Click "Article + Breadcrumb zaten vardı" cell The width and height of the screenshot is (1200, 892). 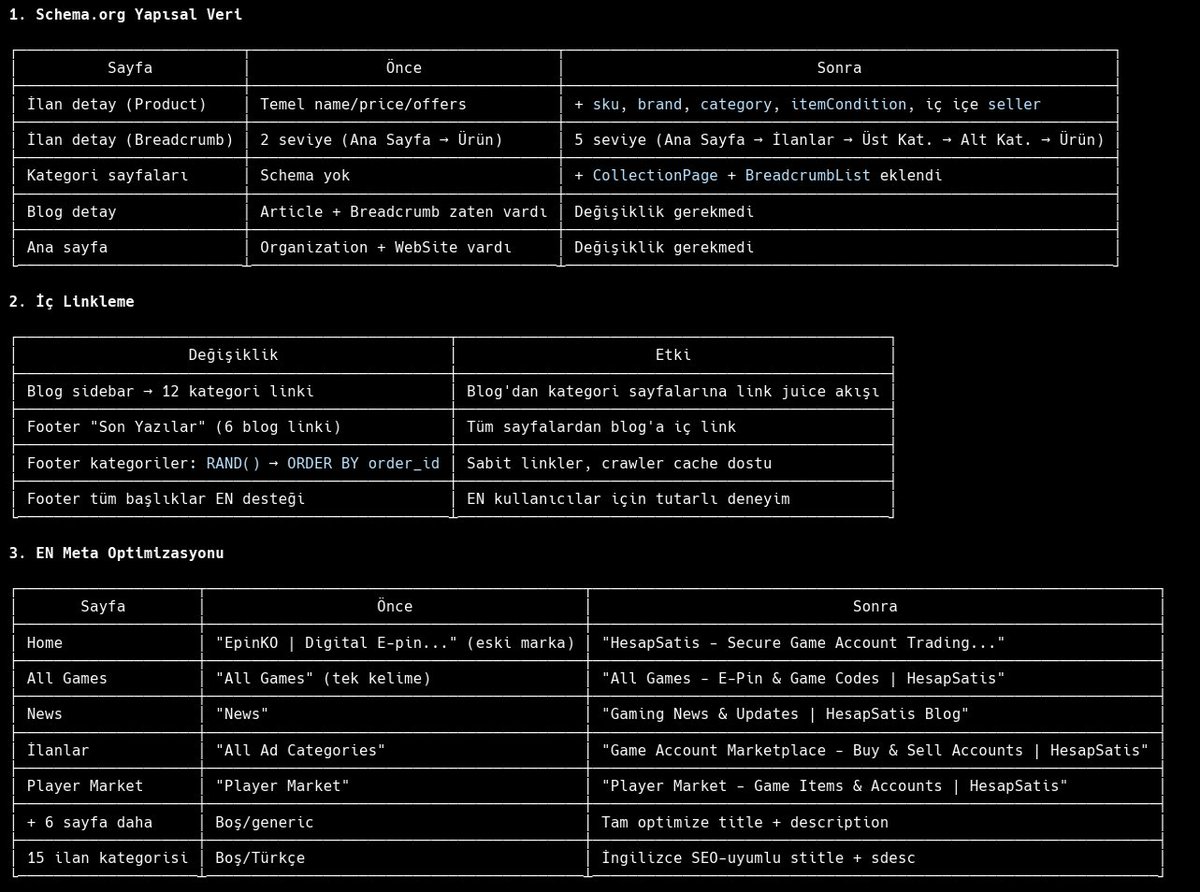pyautogui.click(x=404, y=211)
